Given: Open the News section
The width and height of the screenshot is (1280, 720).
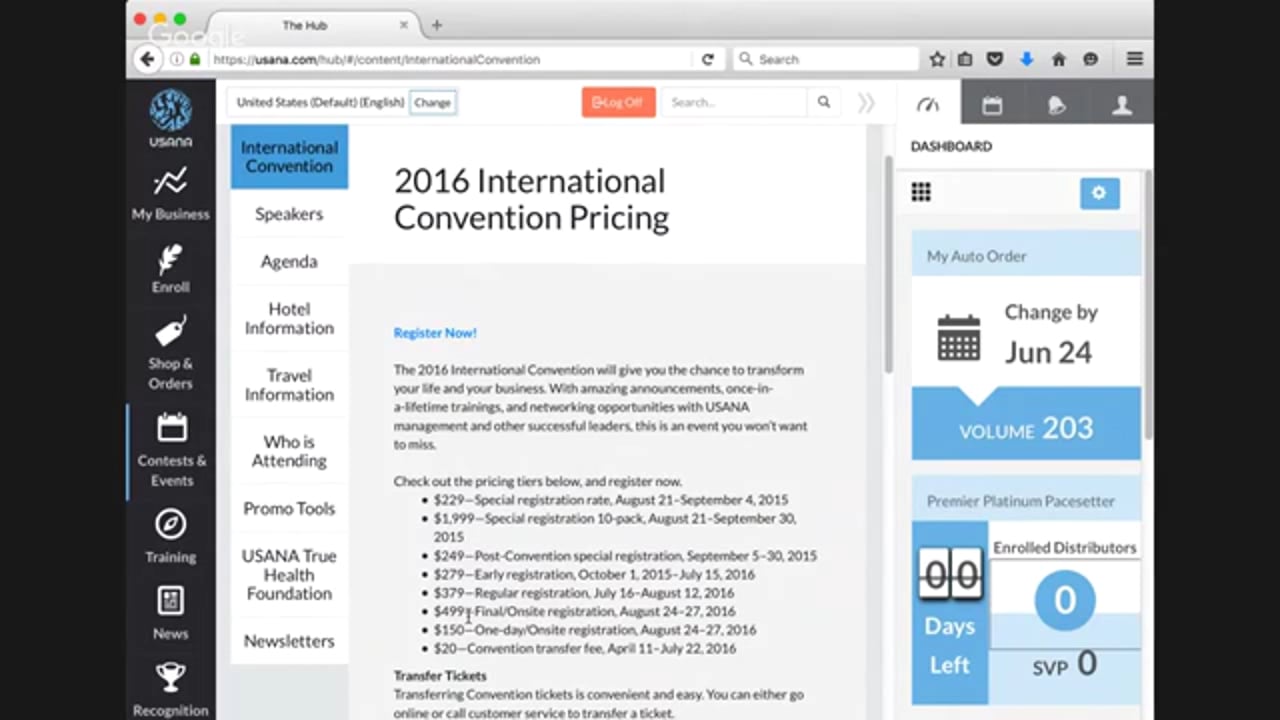Looking at the screenshot, I should pos(171,612).
